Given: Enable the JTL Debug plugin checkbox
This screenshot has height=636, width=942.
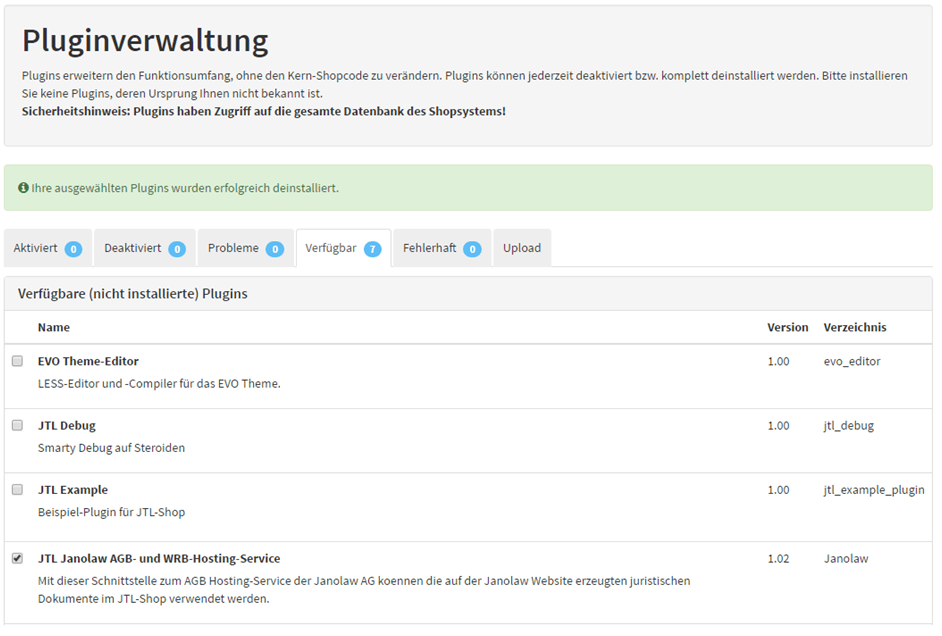Looking at the screenshot, I should pyautogui.click(x=17, y=424).
